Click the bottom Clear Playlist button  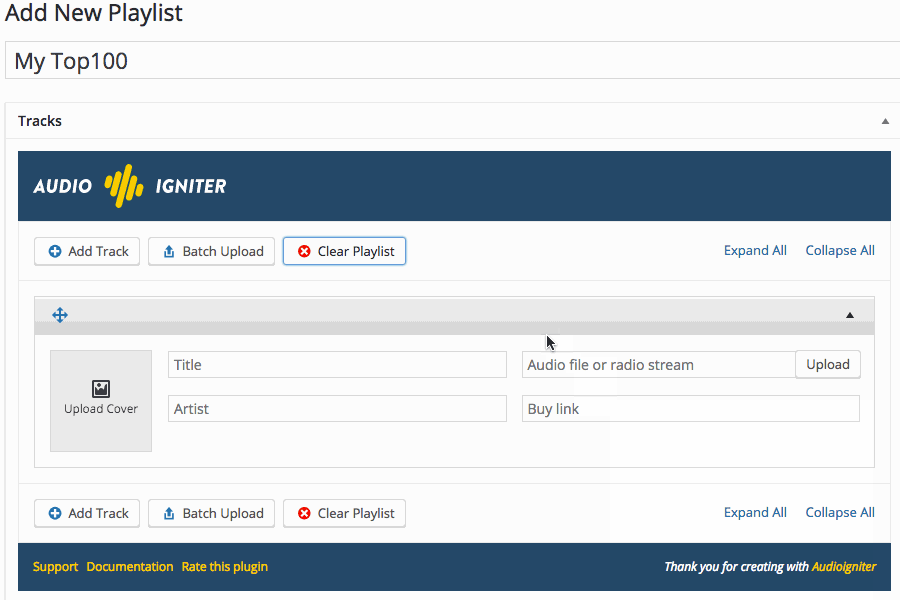(x=344, y=513)
